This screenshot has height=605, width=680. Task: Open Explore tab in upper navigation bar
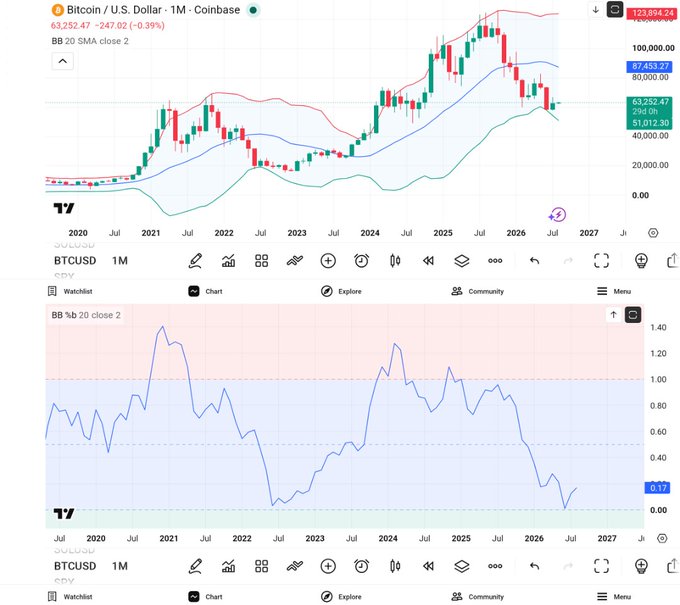[x=341, y=291]
